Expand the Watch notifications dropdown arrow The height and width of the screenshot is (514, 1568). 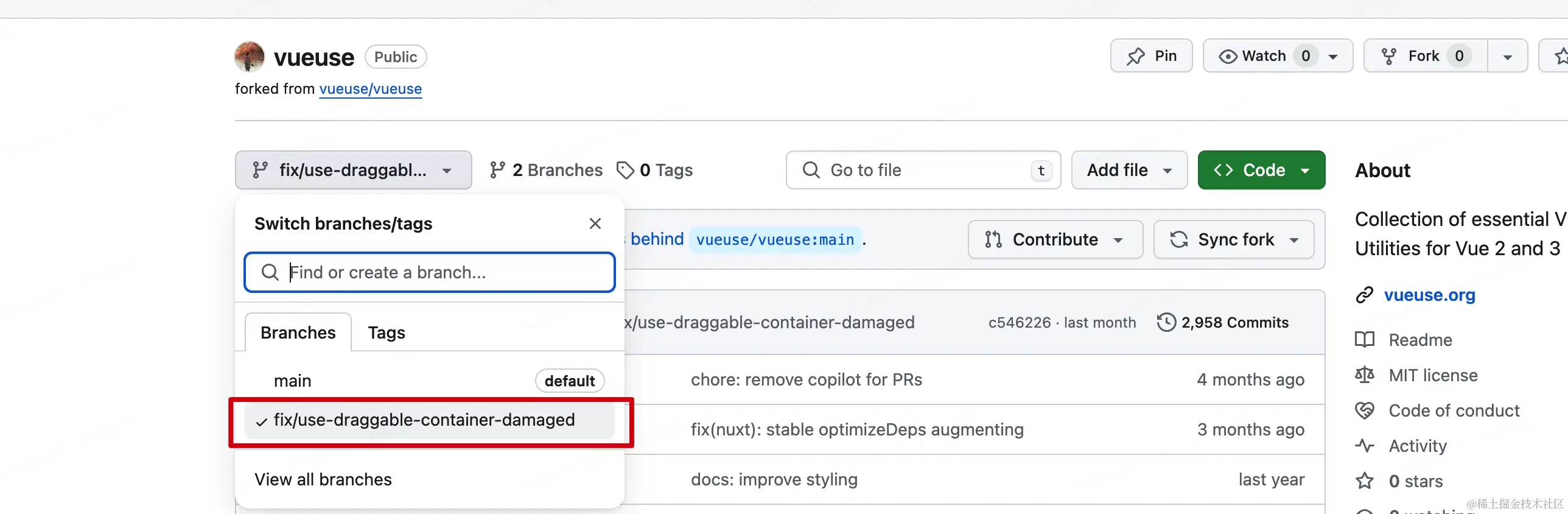pyautogui.click(x=1333, y=57)
